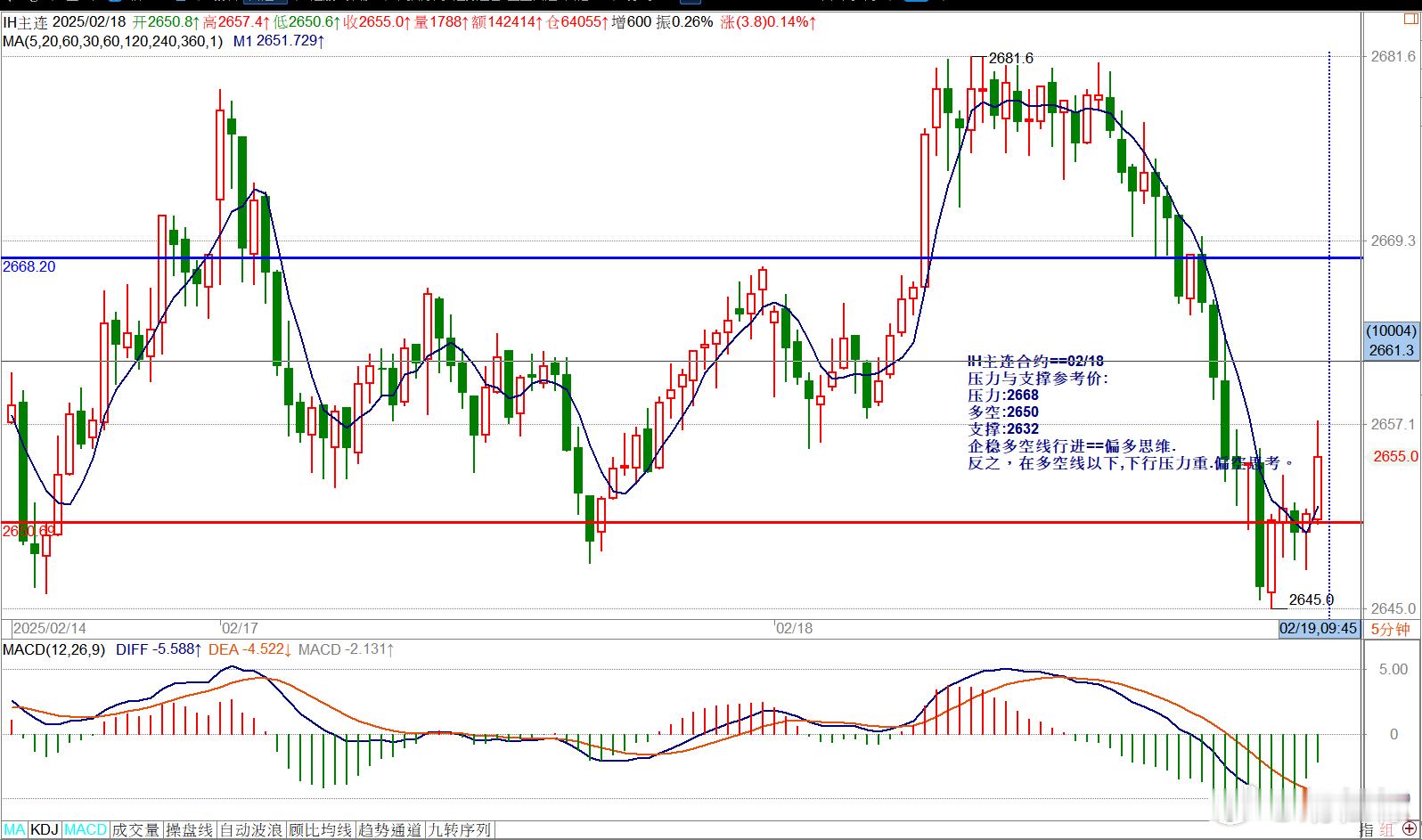Click the IH主连 contract name in header

(x=25, y=22)
